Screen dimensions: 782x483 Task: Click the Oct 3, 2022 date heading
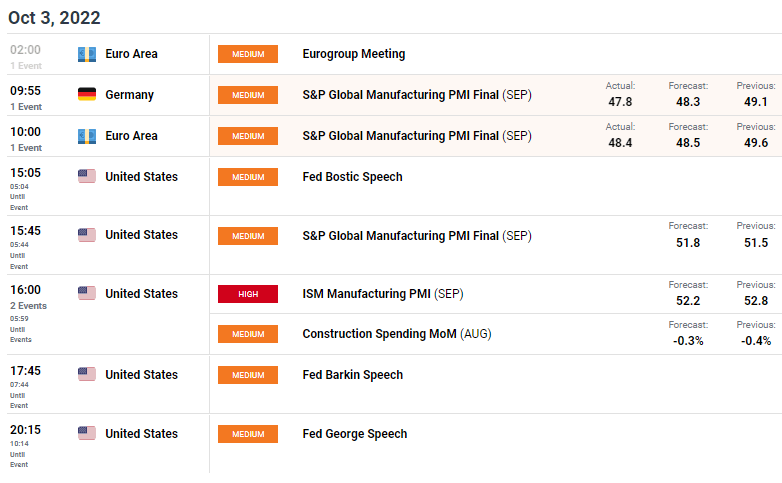click(54, 18)
